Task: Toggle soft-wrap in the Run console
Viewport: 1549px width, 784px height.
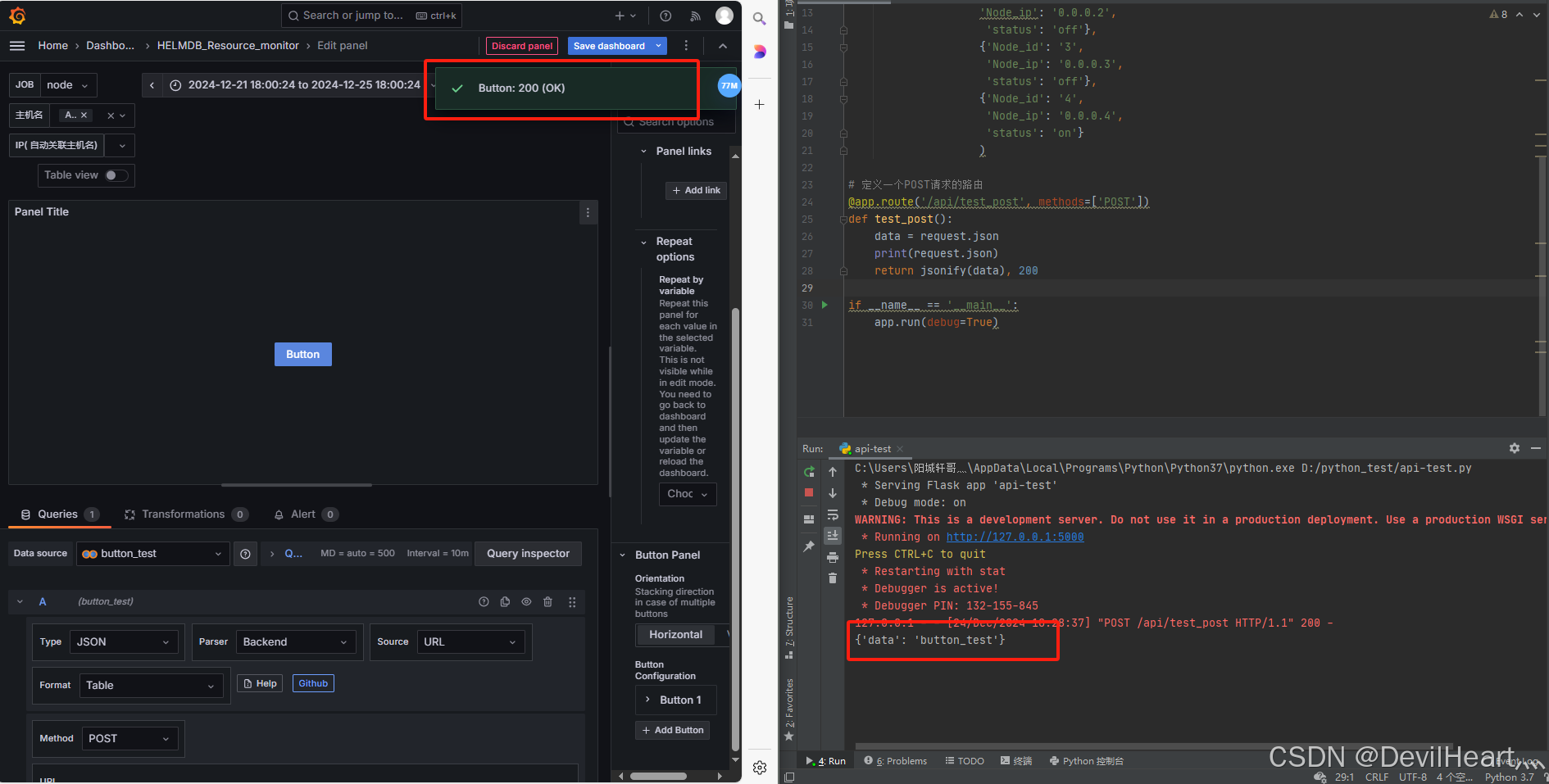Action: (x=833, y=514)
